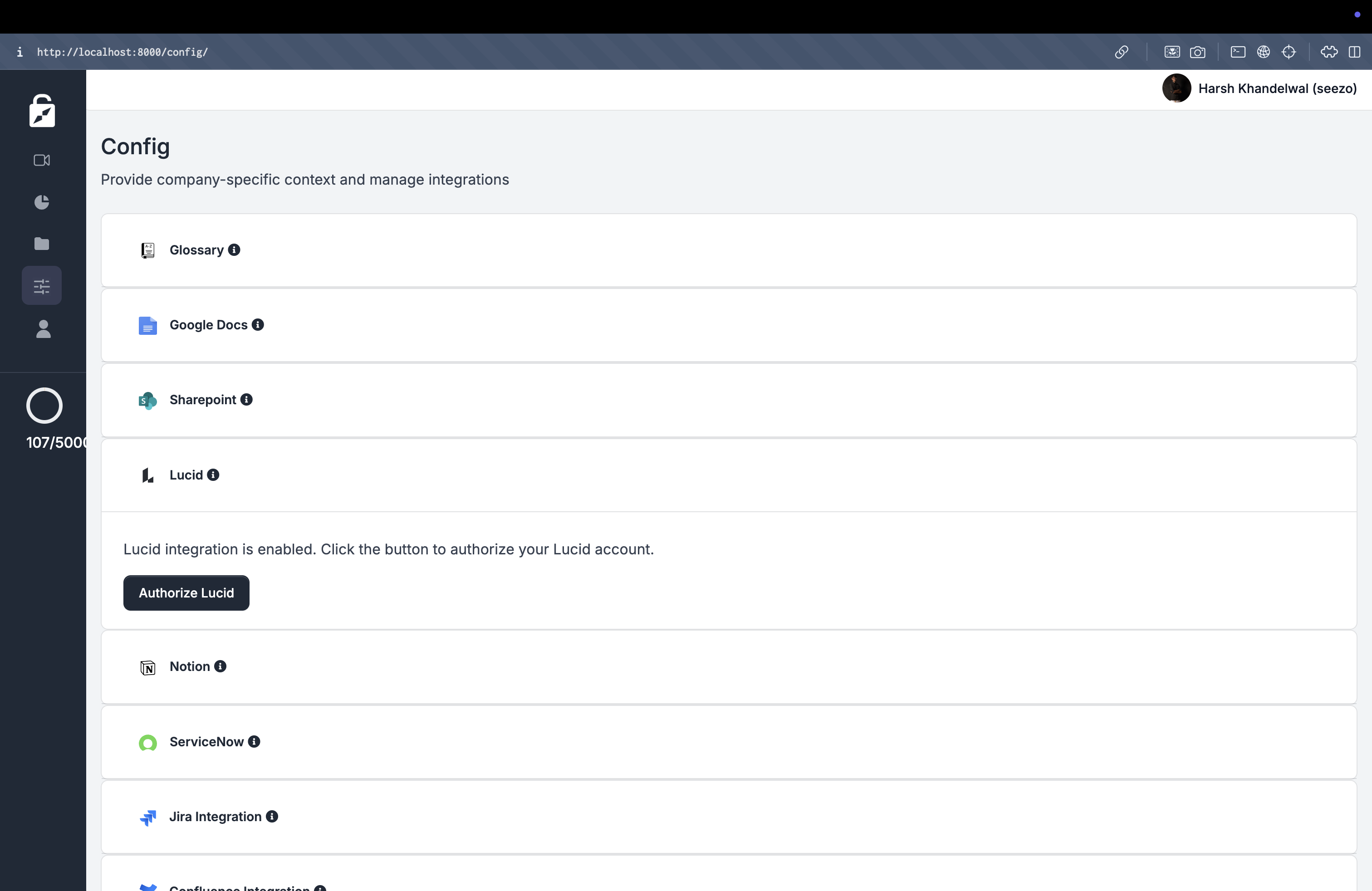
Task: Click the Notion info icon
Action: (219, 666)
